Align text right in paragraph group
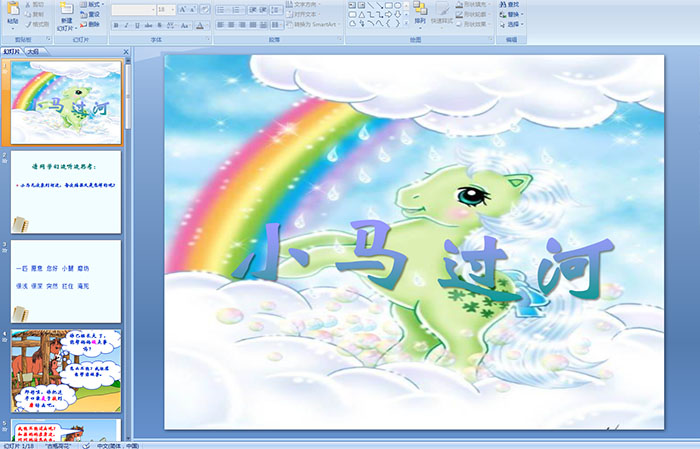700x449 pixels. (242, 25)
